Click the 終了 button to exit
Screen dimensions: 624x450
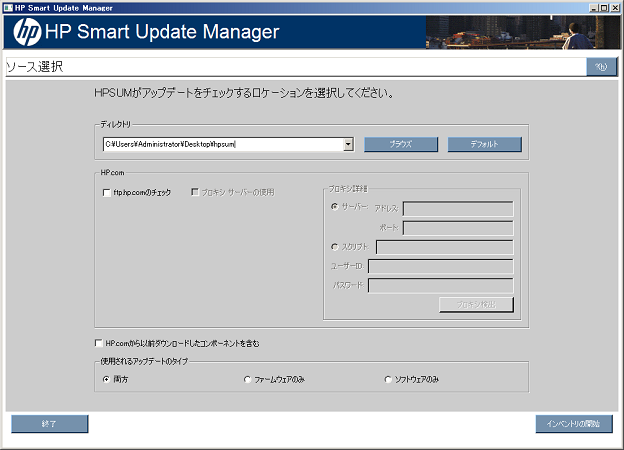pyautogui.click(x=49, y=424)
